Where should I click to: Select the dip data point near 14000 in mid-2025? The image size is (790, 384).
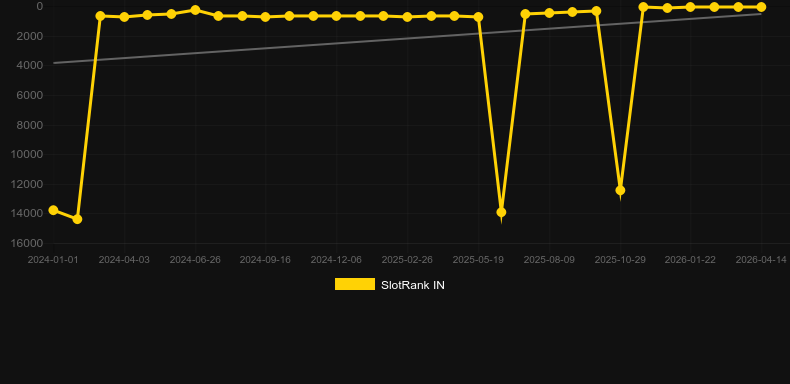(x=501, y=213)
